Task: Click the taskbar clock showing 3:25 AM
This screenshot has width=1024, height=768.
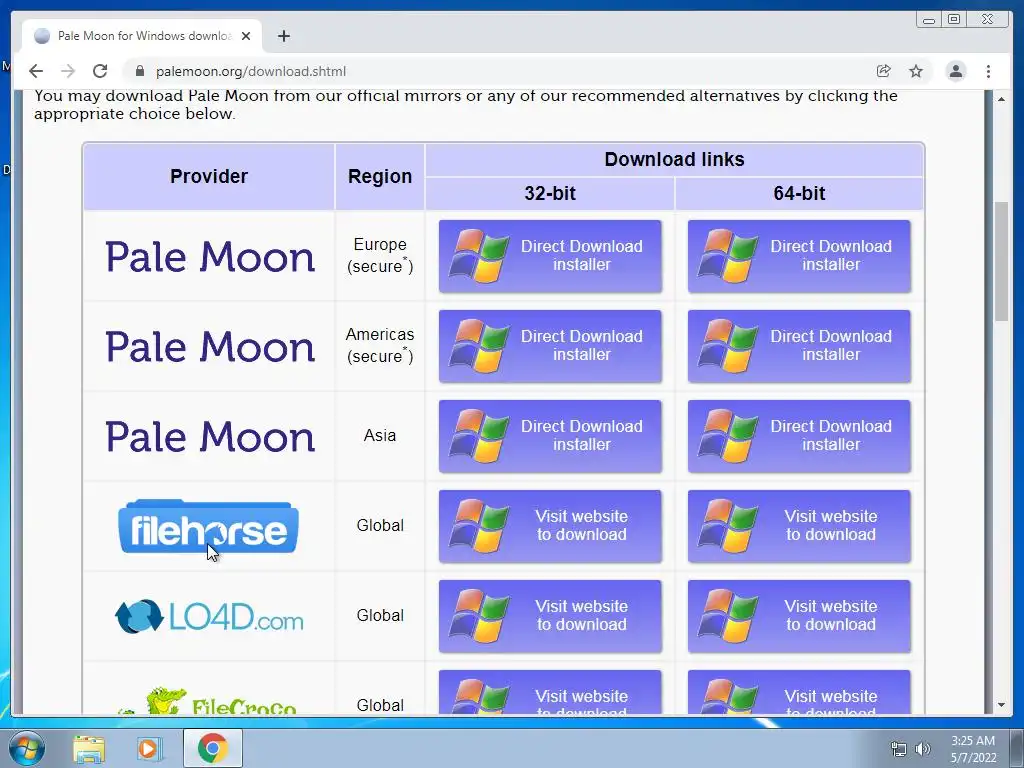Action: tap(973, 749)
